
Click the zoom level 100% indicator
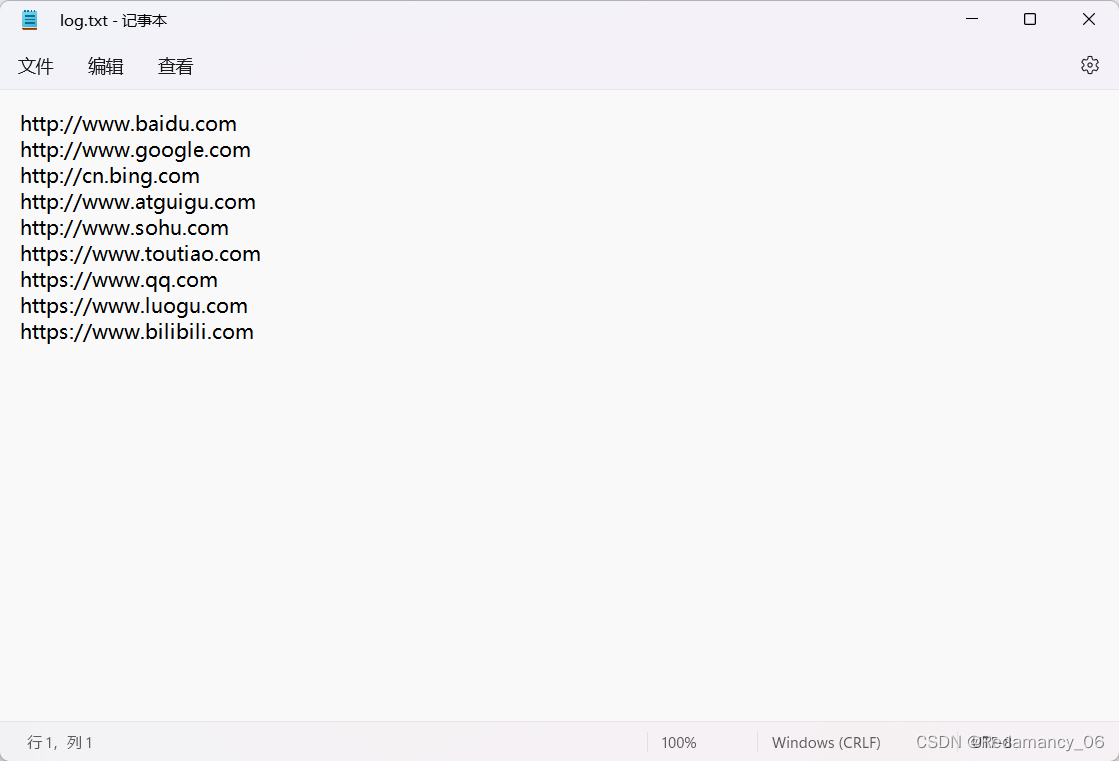point(678,742)
